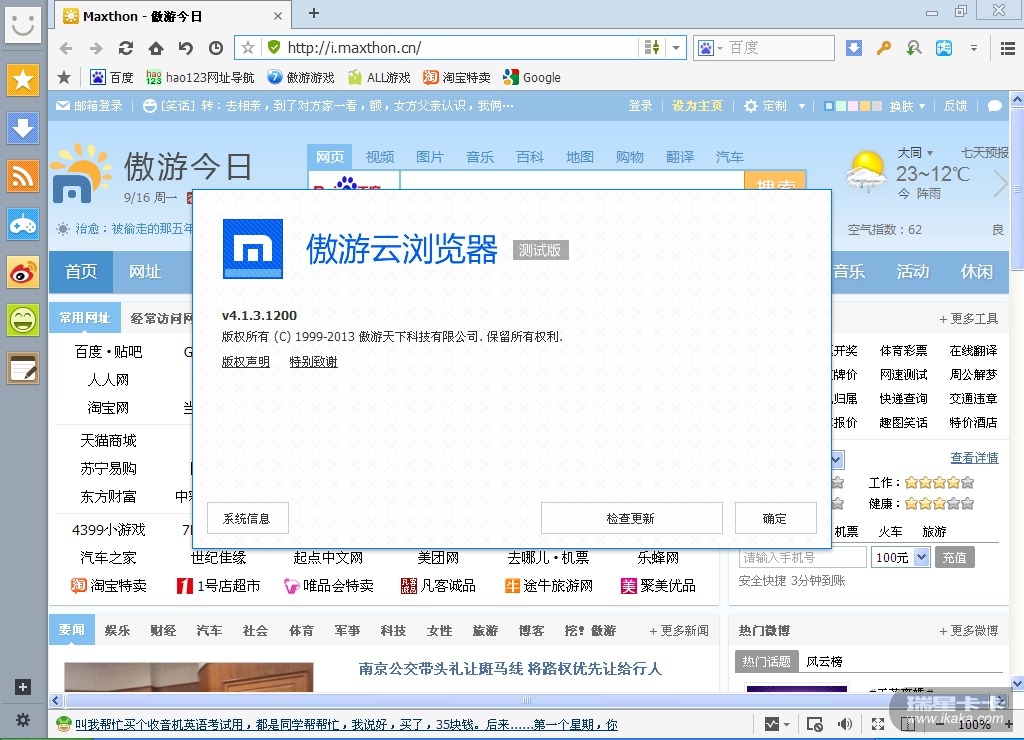This screenshot has height=740, width=1024.
Task: Click the home button in the navigation toolbar
Action: (x=156, y=48)
